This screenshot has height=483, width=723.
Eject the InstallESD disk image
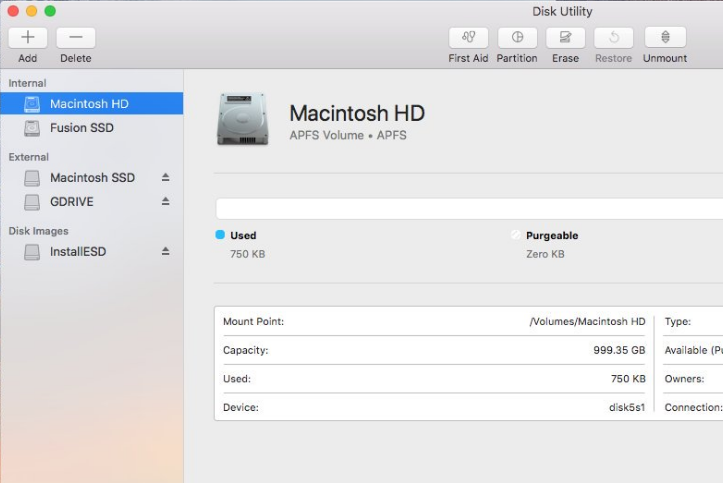(166, 251)
